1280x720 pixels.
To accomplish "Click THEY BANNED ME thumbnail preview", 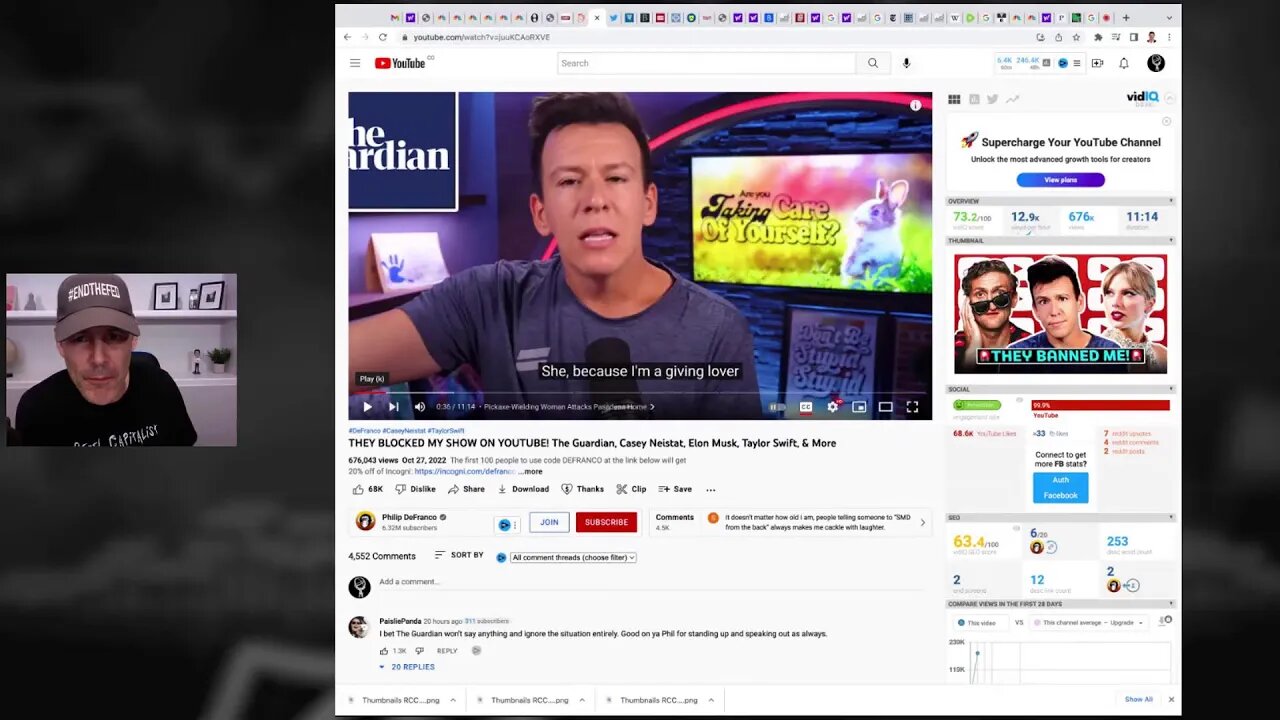I will point(1060,313).
